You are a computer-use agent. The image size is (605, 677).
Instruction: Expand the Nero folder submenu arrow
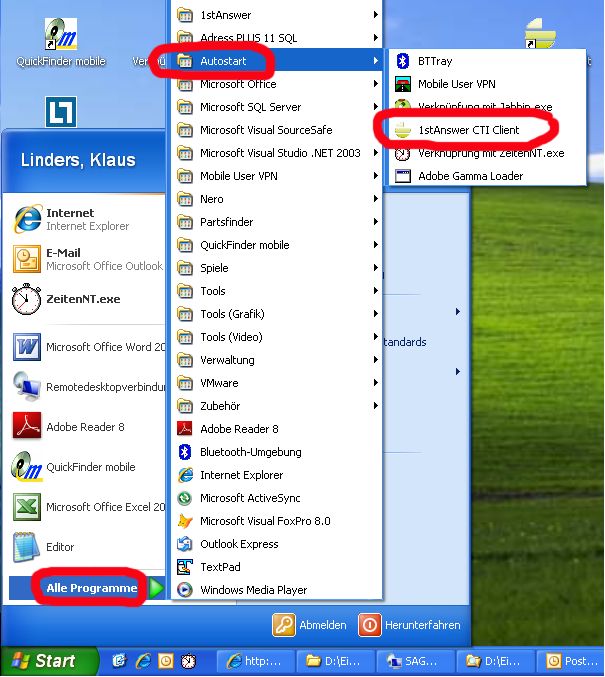coord(376,199)
